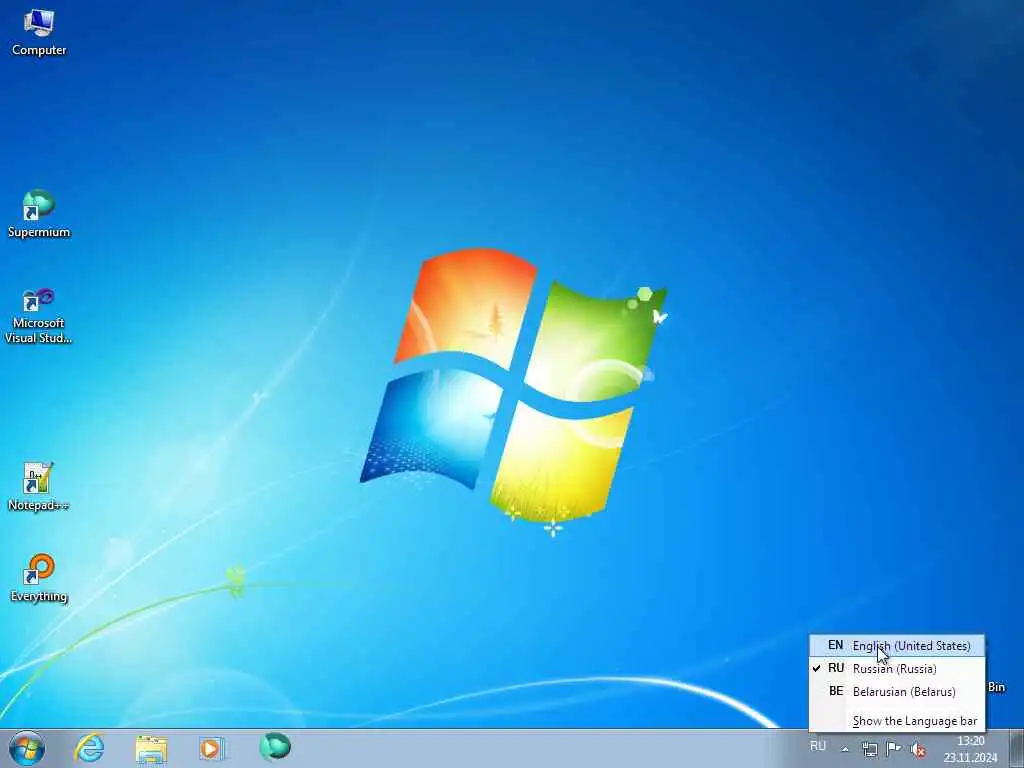
Task: Select the Computer desktop icon
Action: click(39, 33)
